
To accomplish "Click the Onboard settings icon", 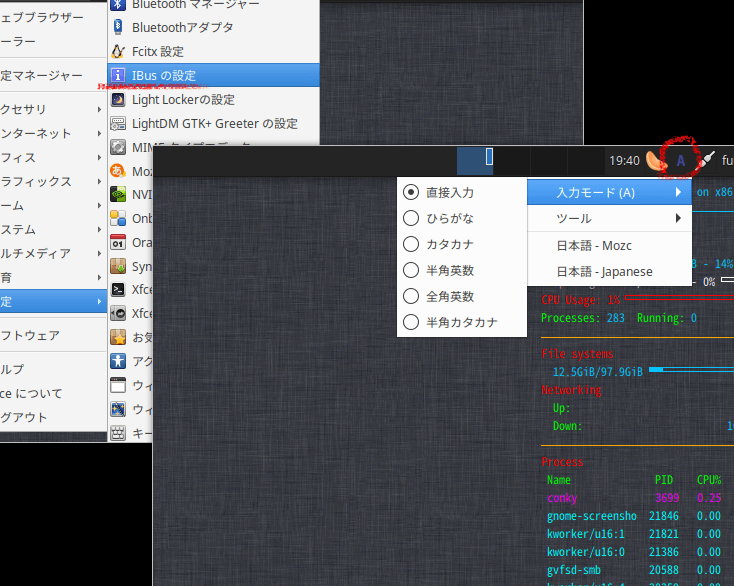I will click(118, 218).
